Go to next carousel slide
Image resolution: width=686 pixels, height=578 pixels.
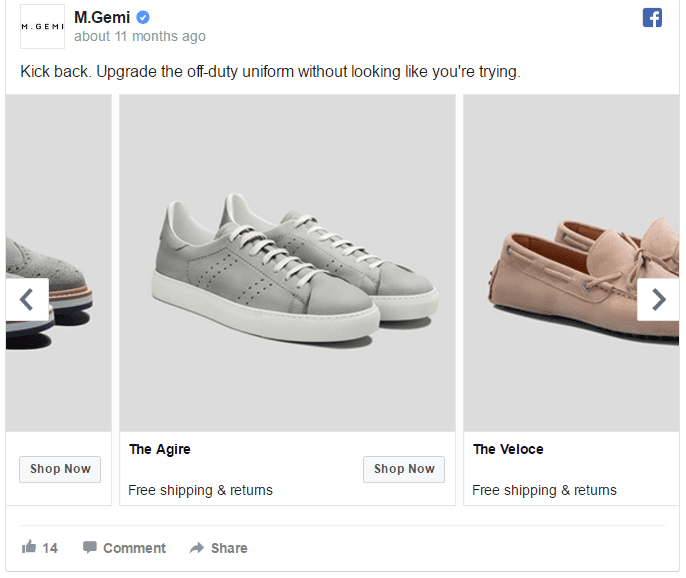click(x=658, y=299)
